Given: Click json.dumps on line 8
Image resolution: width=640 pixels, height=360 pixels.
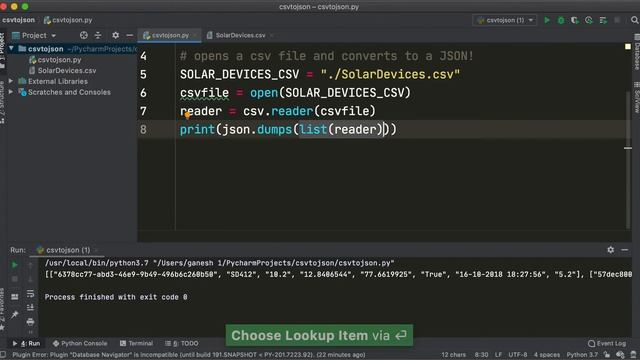Looking at the screenshot, I should coord(257,130).
